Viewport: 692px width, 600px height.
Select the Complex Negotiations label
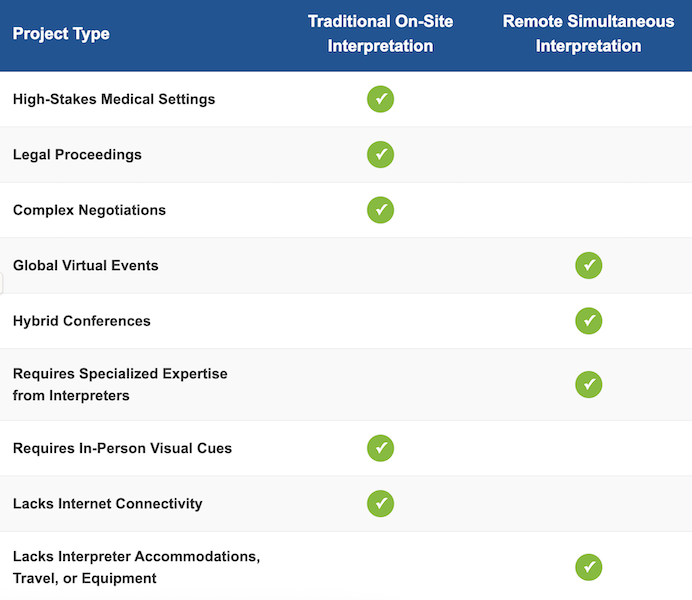coord(89,210)
